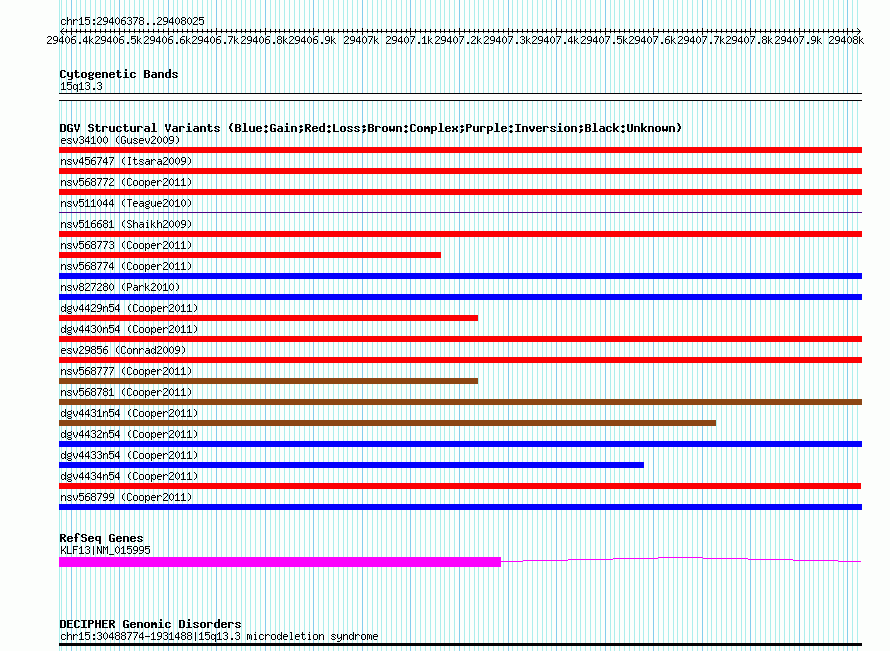Click the short red bar under nsv568773
Viewport: 890px width, 651px height.
tap(250, 255)
